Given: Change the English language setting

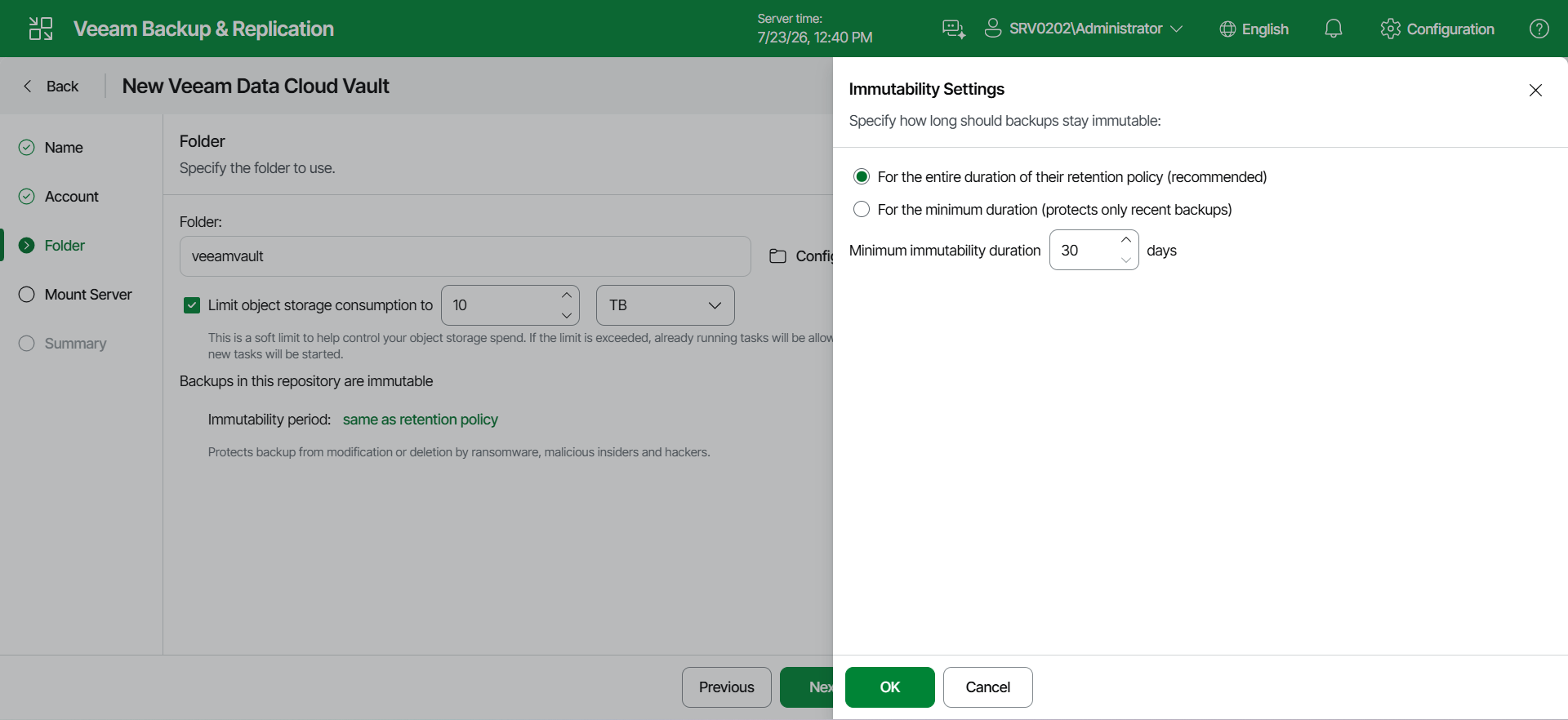Looking at the screenshot, I should pos(1254,29).
